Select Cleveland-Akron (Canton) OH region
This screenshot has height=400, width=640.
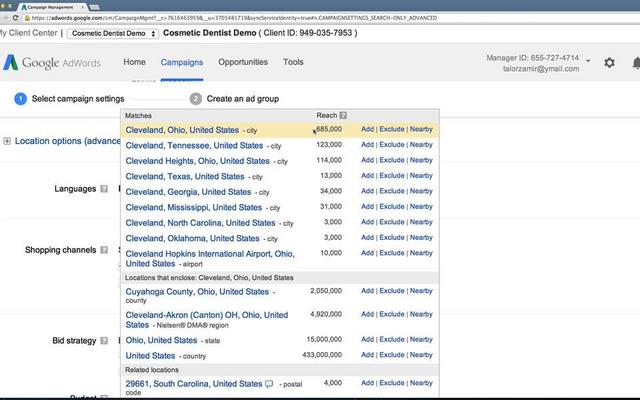coord(207,320)
